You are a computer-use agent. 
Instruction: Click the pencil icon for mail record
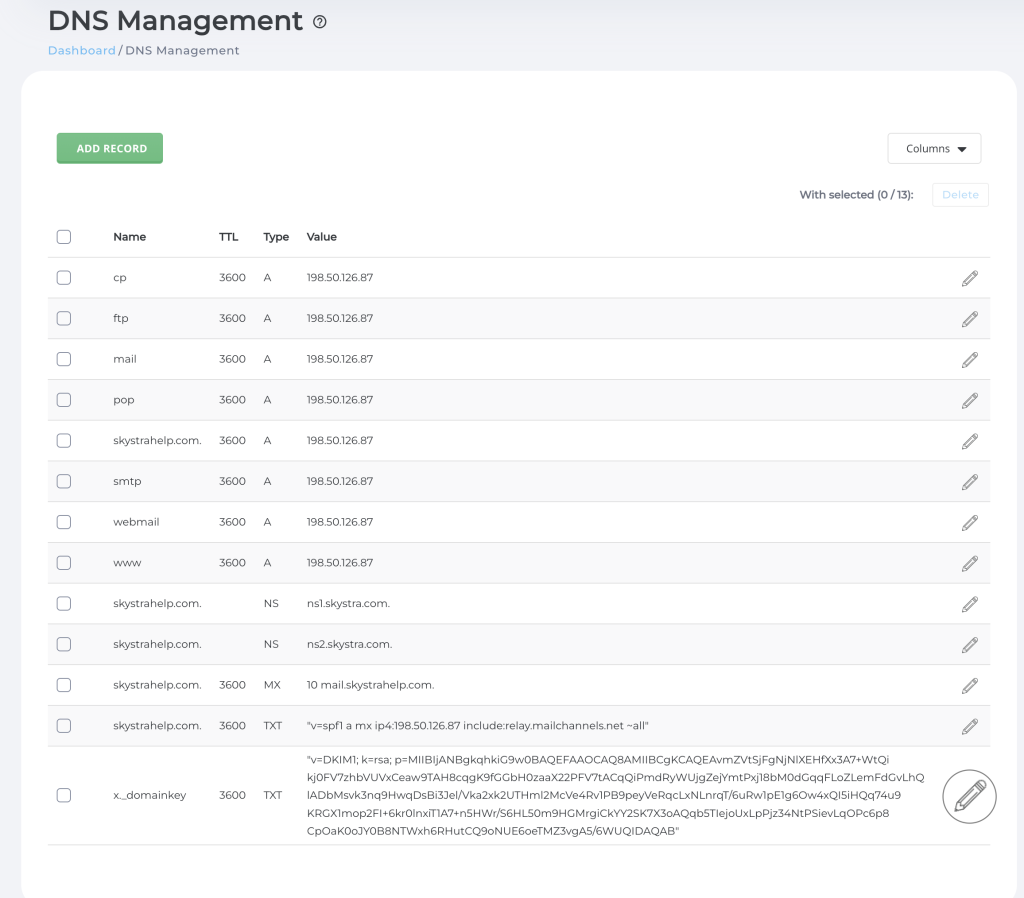969,359
